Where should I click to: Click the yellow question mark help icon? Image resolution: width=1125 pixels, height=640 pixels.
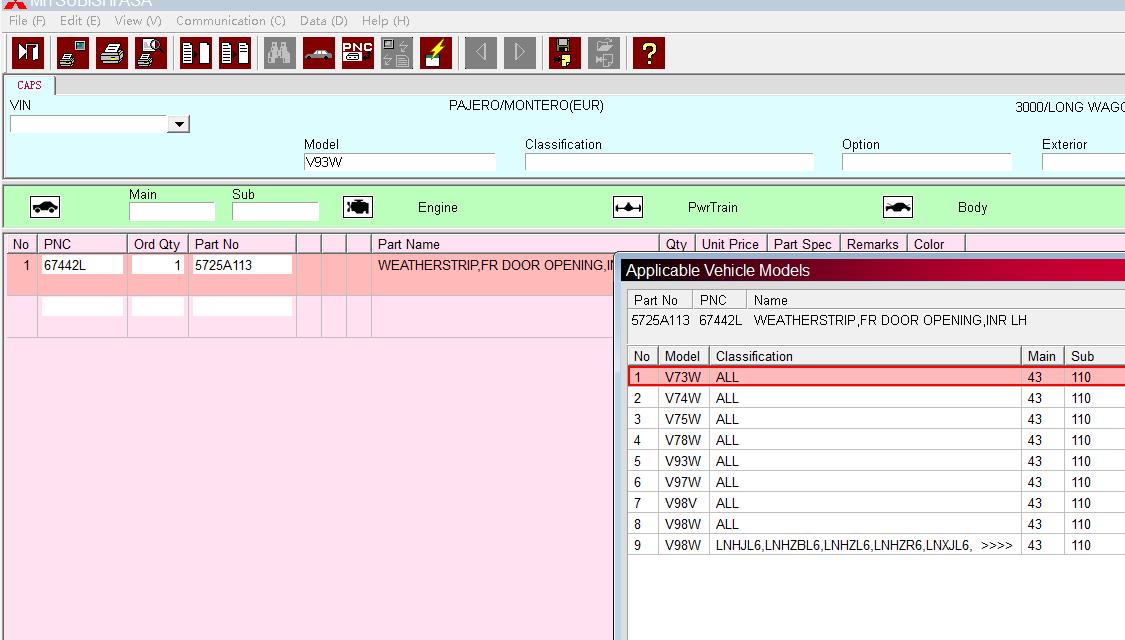[x=649, y=52]
